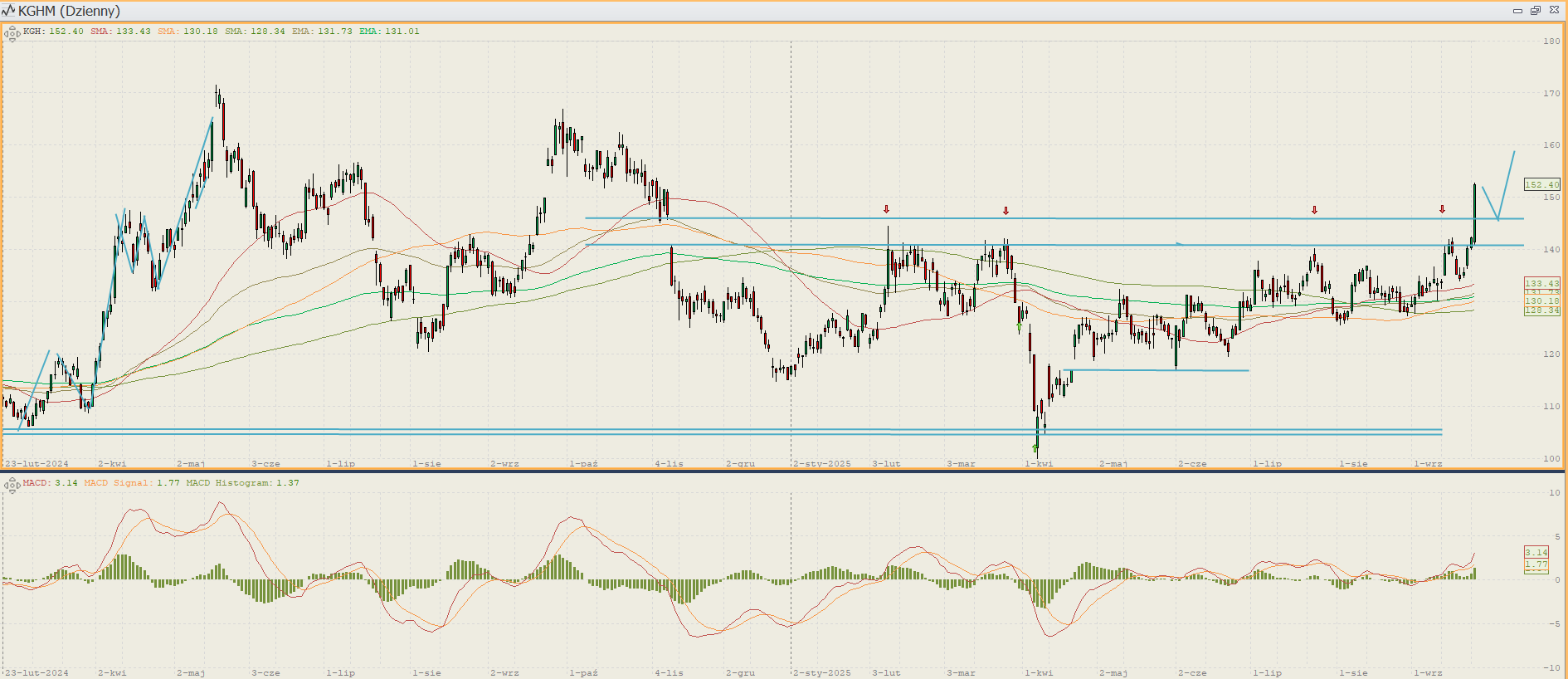
Task: Click the leftmost red down-arrow marker
Action: point(887,210)
